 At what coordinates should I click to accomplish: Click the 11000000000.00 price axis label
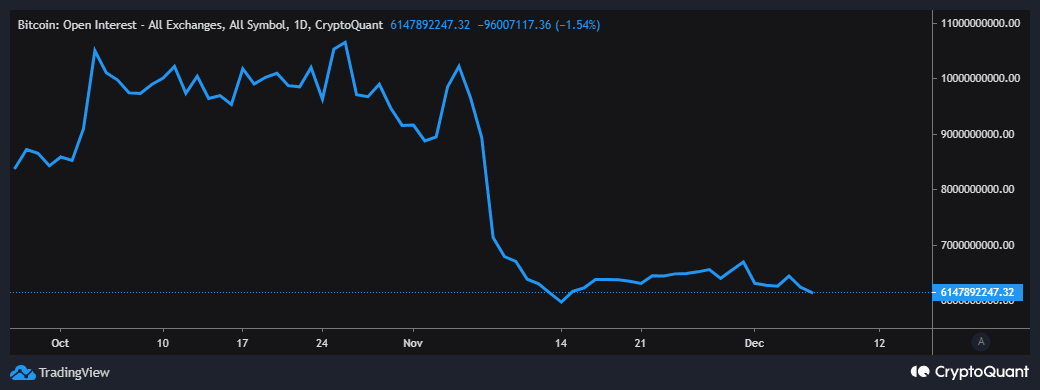coord(979,23)
